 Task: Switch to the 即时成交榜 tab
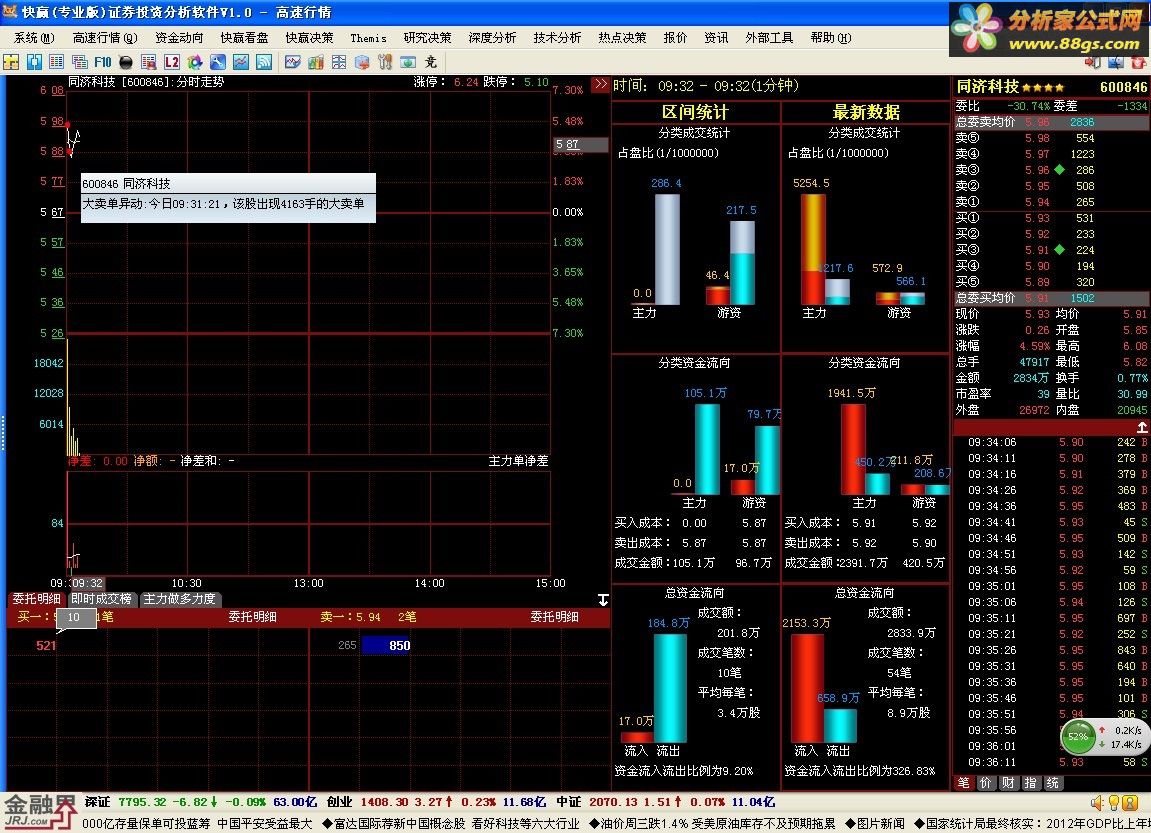(101, 599)
